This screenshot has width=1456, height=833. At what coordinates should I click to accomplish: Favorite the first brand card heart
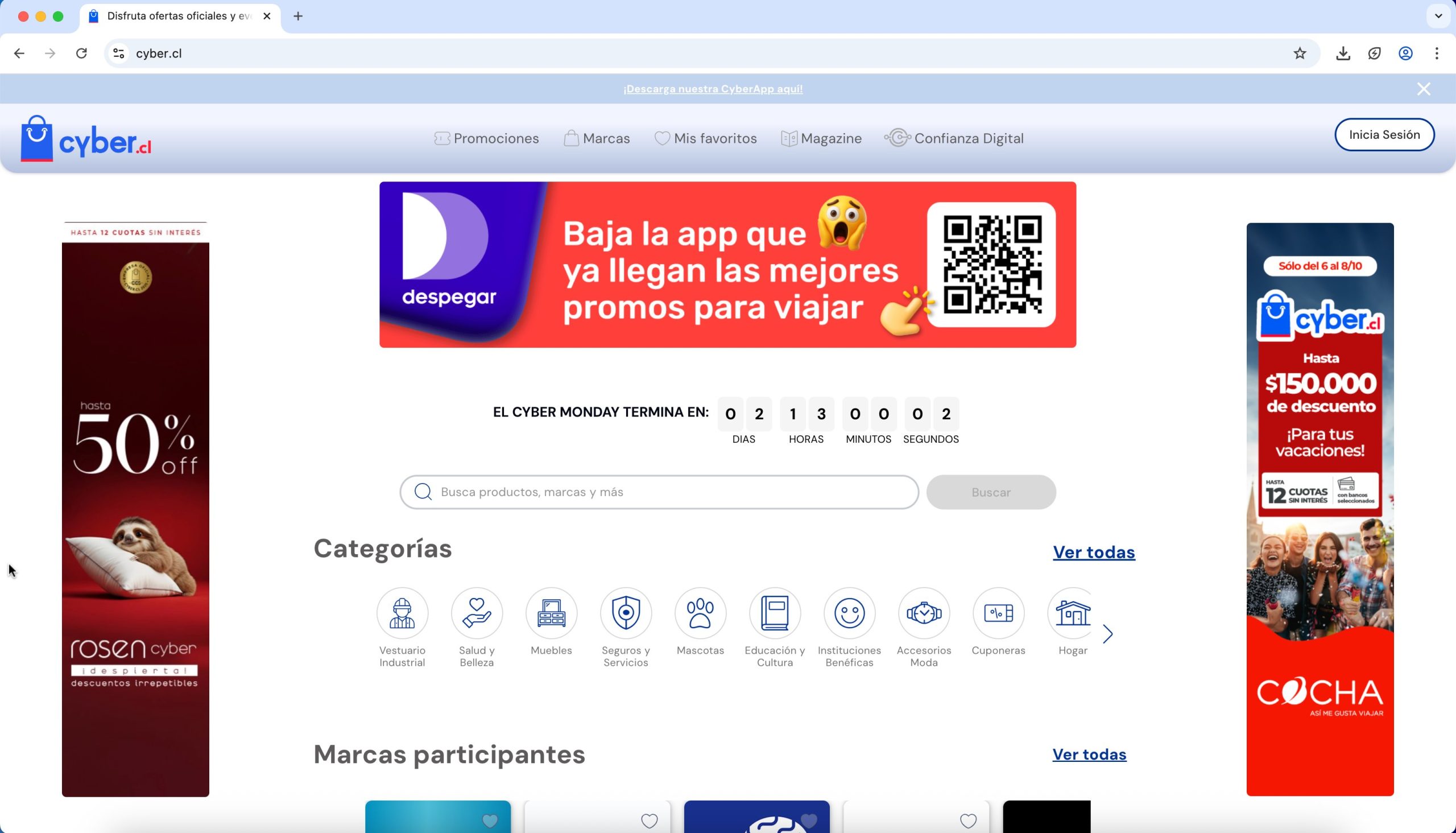(x=490, y=820)
